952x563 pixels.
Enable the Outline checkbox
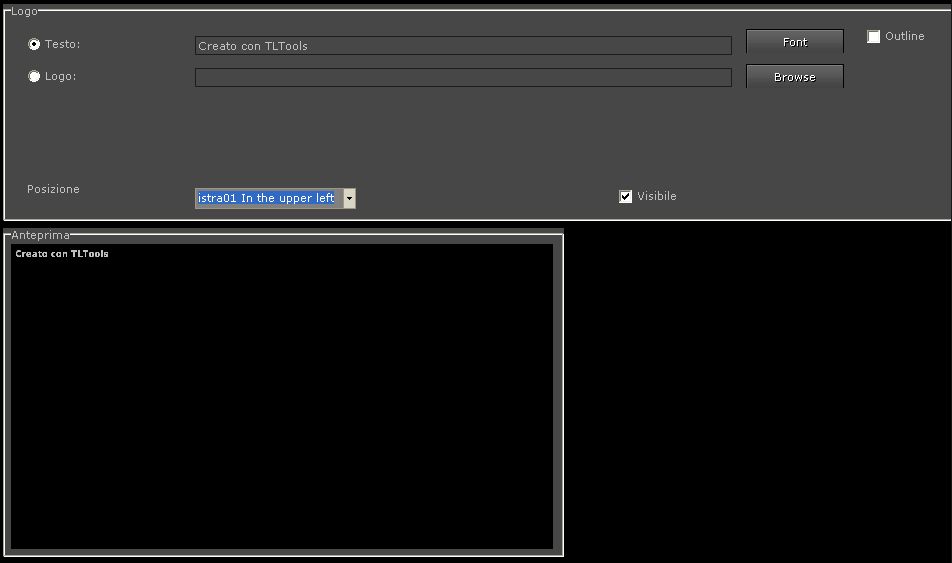pos(874,36)
